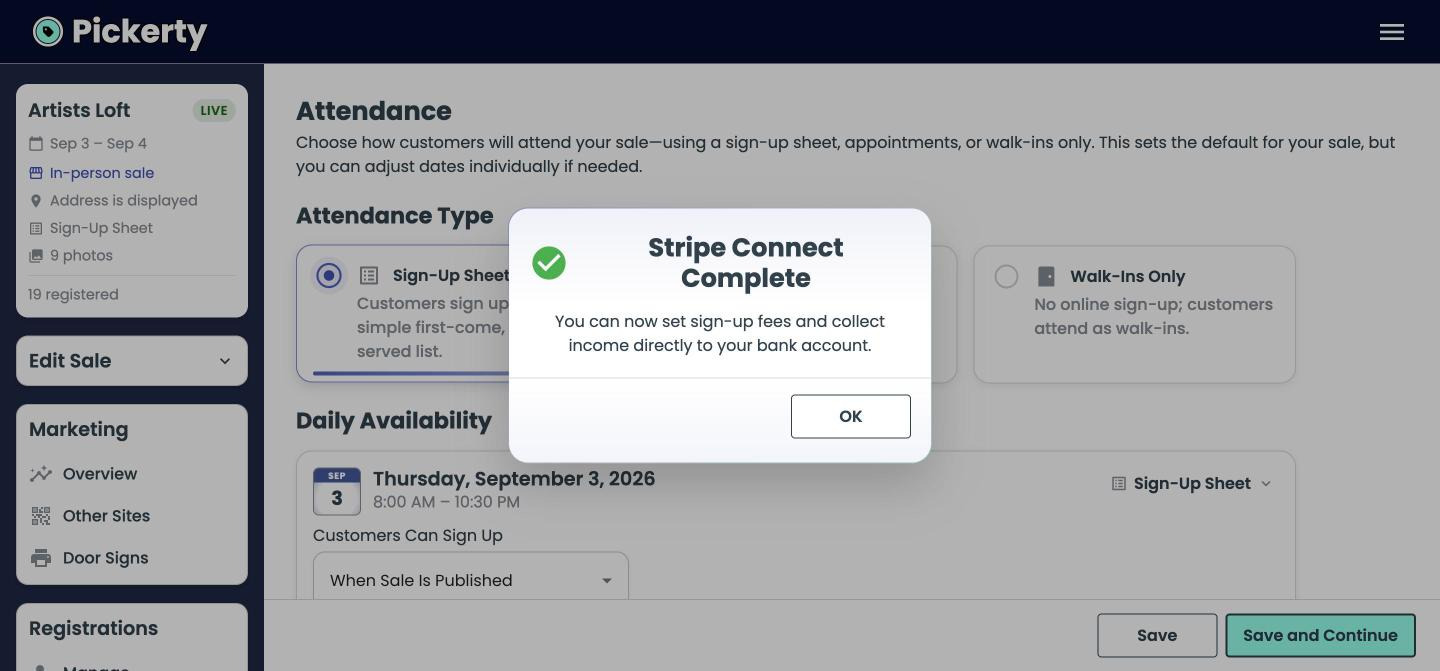Click the 9 photos text
This screenshot has height=671, width=1440.
tap(81, 256)
